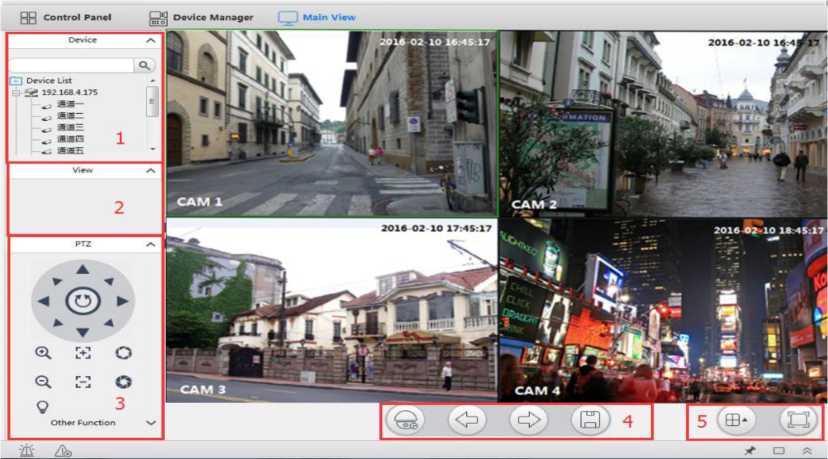
Task: Toggle full screen view mode
Action: 796,421
